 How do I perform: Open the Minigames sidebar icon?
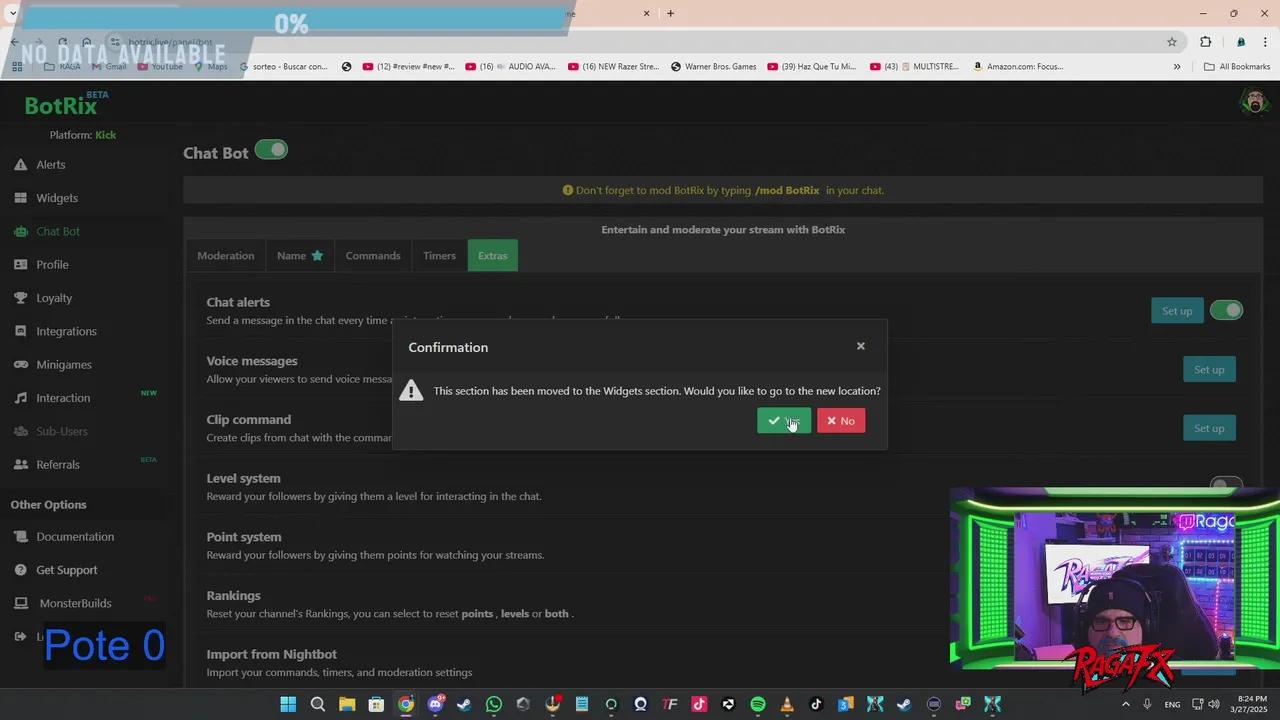[x=20, y=365]
